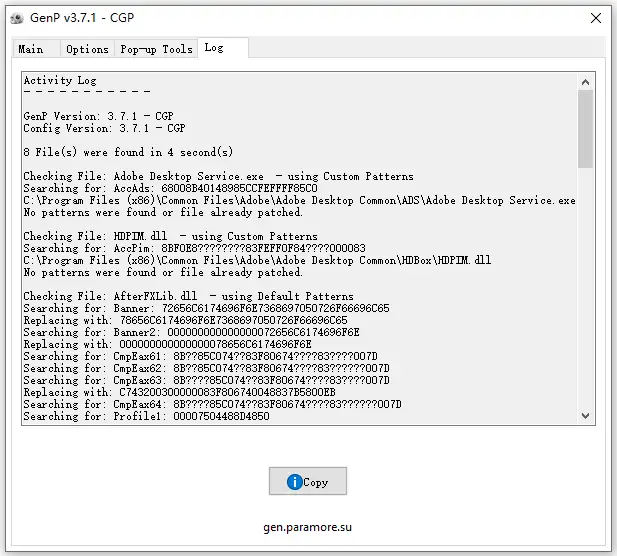Click 'Checking File: HDPIM.dll' line

[x=170, y=236]
